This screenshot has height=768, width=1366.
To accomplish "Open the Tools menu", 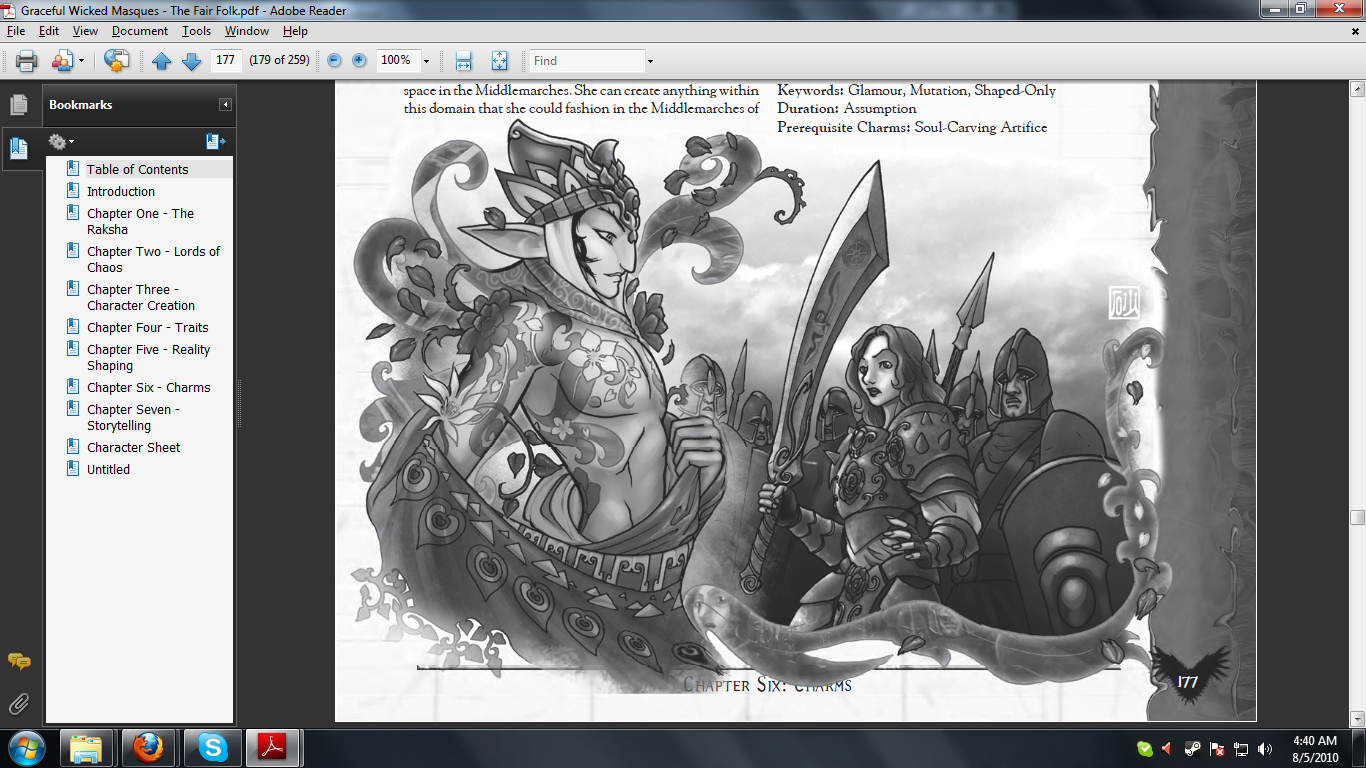I will [x=196, y=31].
